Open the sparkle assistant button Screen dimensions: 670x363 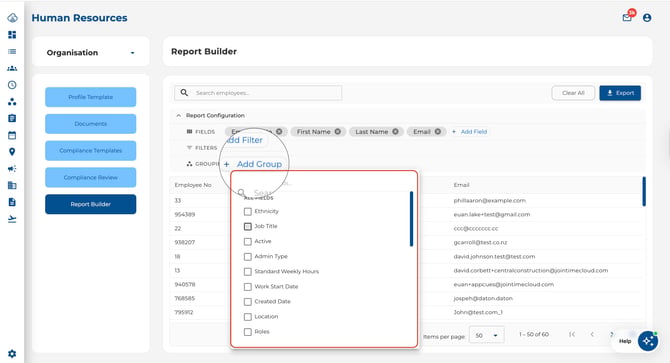[648, 341]
